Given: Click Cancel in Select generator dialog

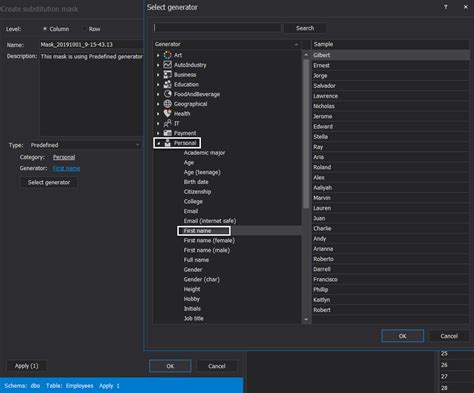Looking at the screenshot, I should click(449, 336).
